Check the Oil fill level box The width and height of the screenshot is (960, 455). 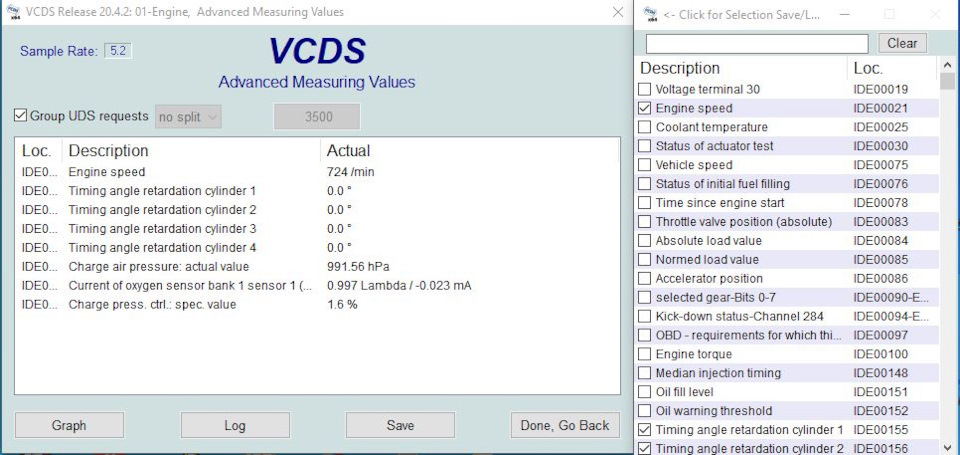point(645,392)
